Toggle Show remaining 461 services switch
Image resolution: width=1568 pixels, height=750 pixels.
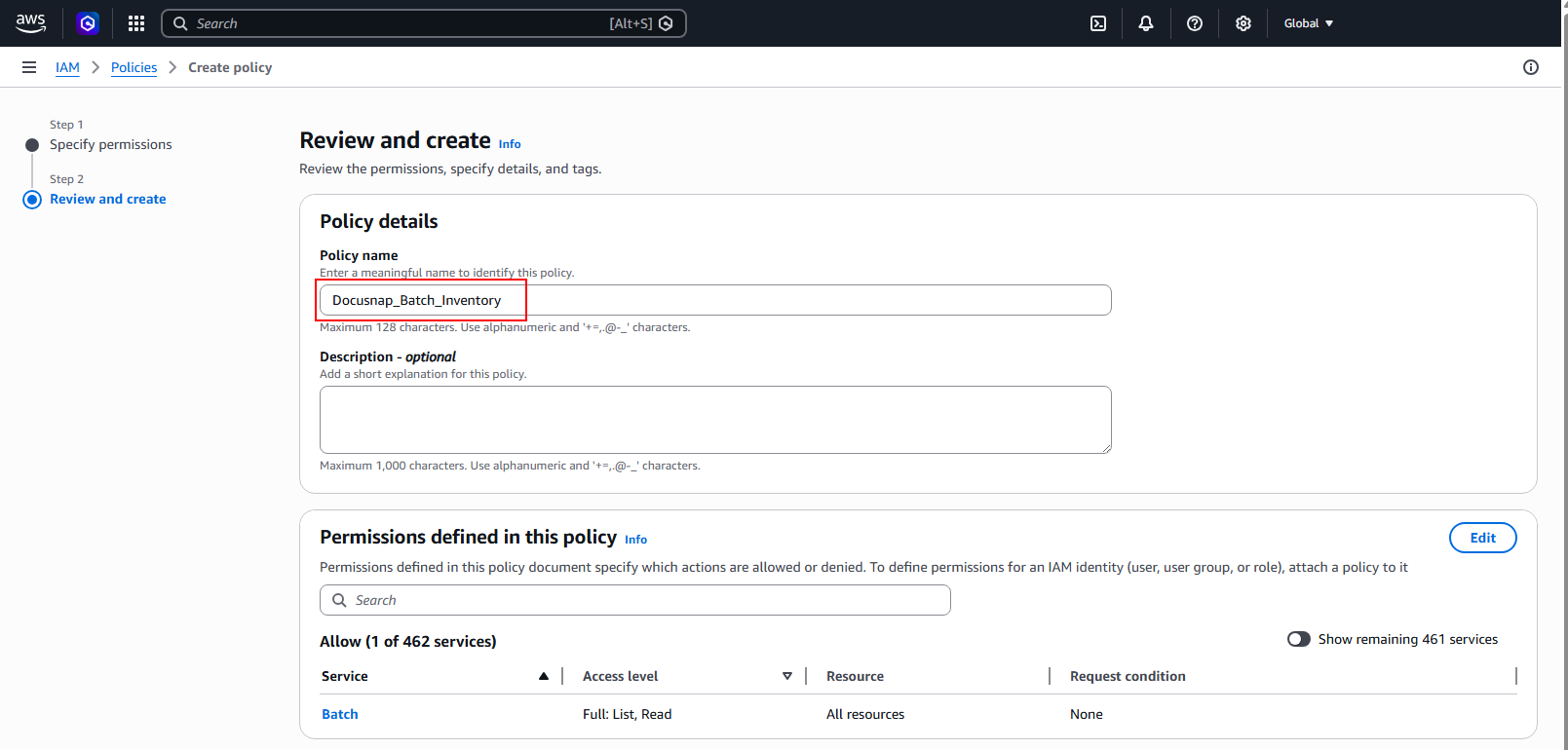tap(1299, 639)
